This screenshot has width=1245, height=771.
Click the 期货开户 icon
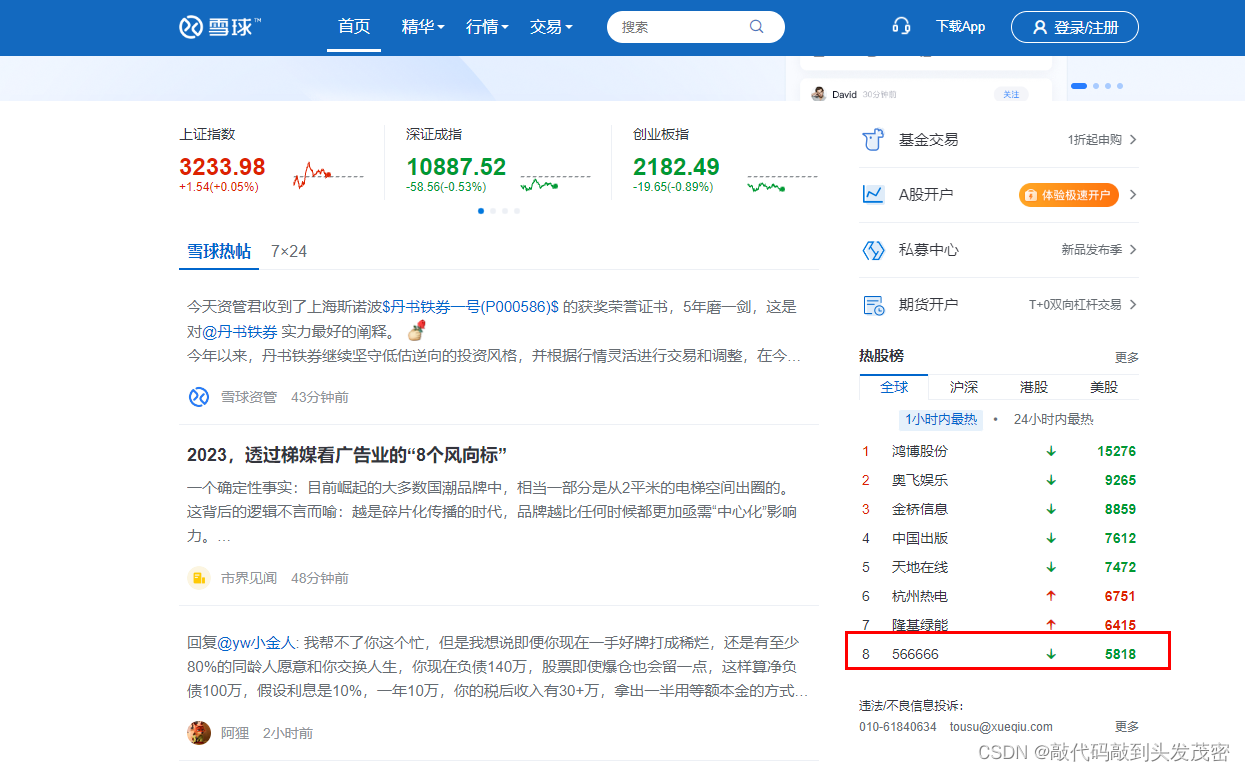pos(873,305)
